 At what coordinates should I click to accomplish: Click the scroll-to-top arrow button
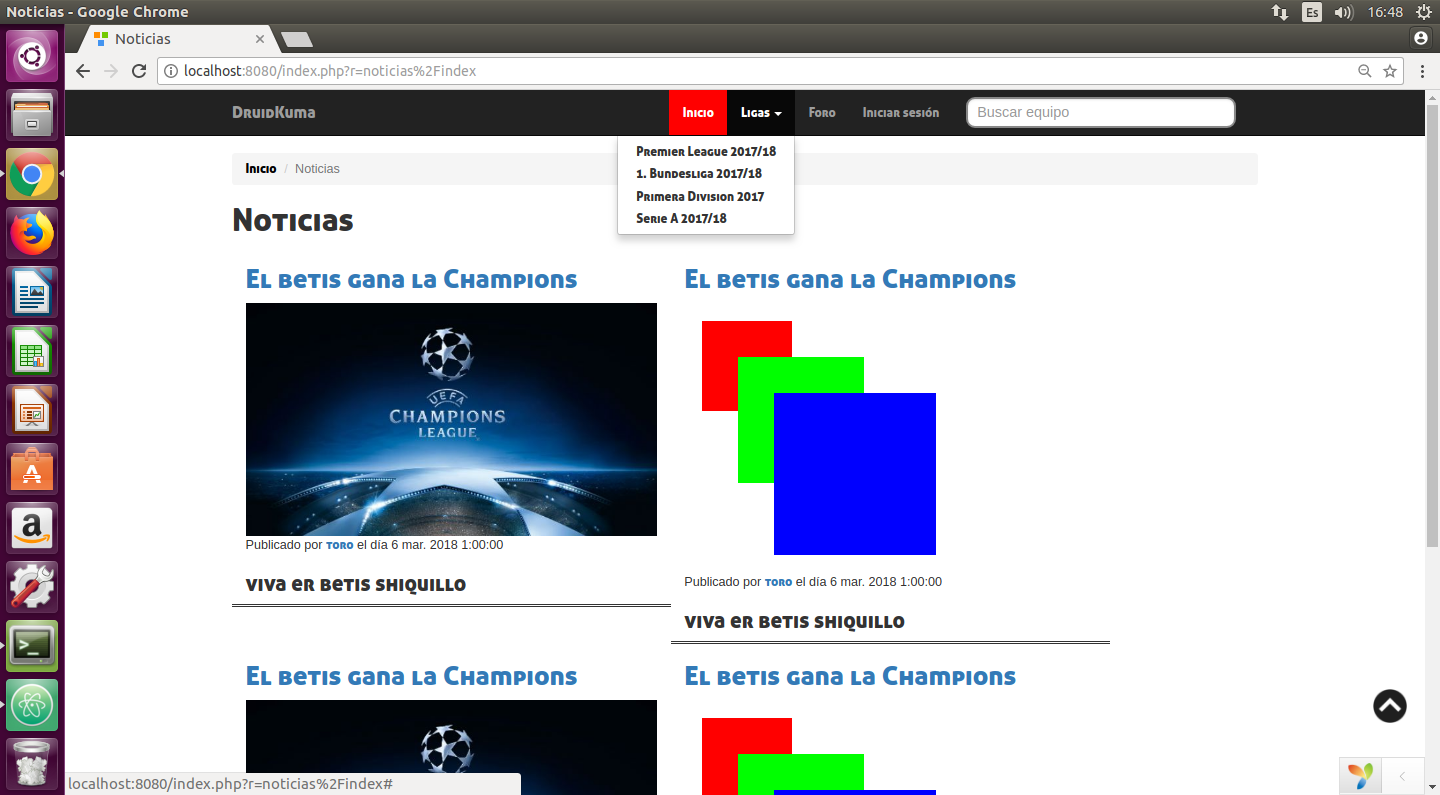(x=1389, y=706)
